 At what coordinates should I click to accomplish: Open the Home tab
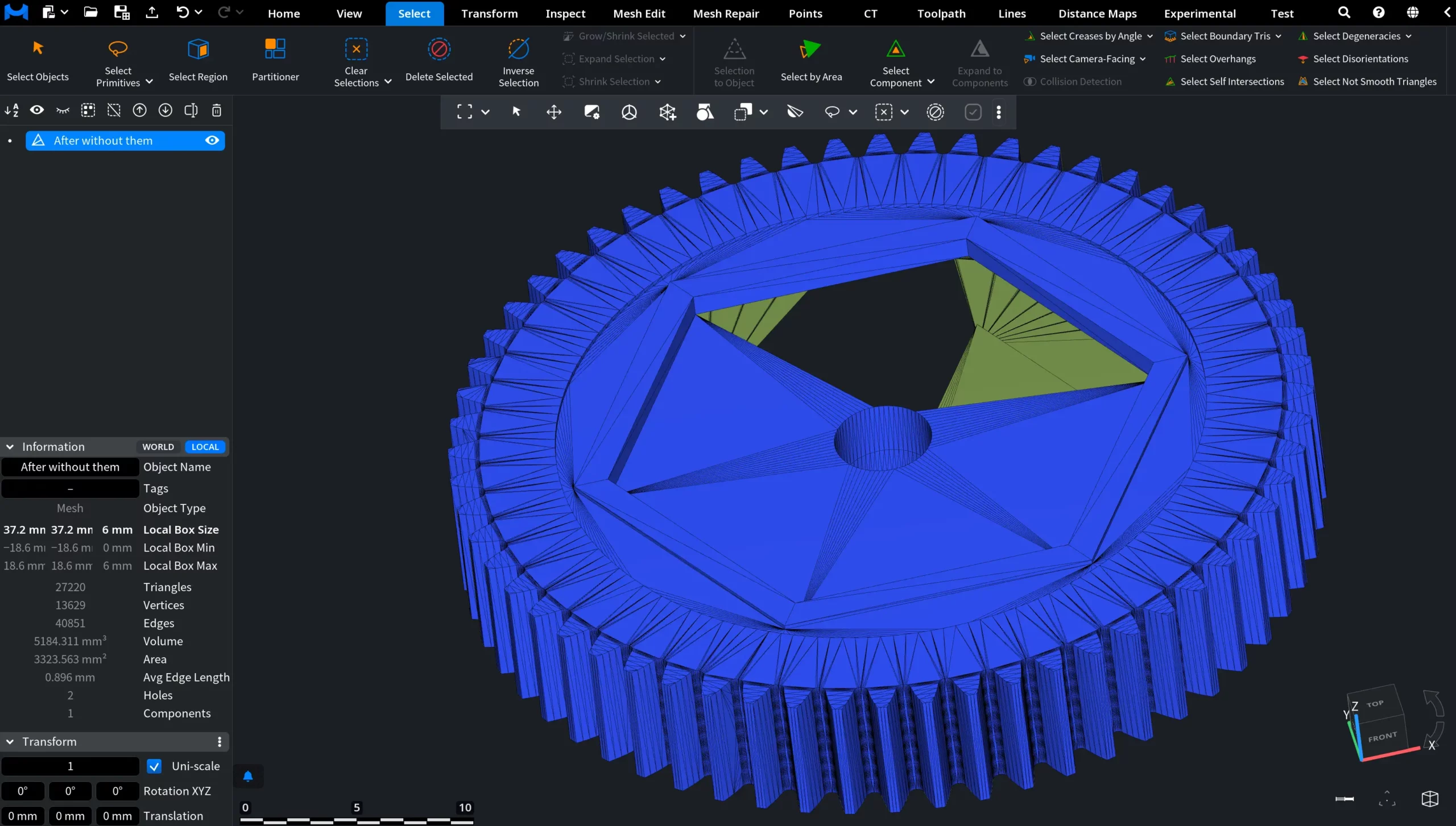(284, 13)
